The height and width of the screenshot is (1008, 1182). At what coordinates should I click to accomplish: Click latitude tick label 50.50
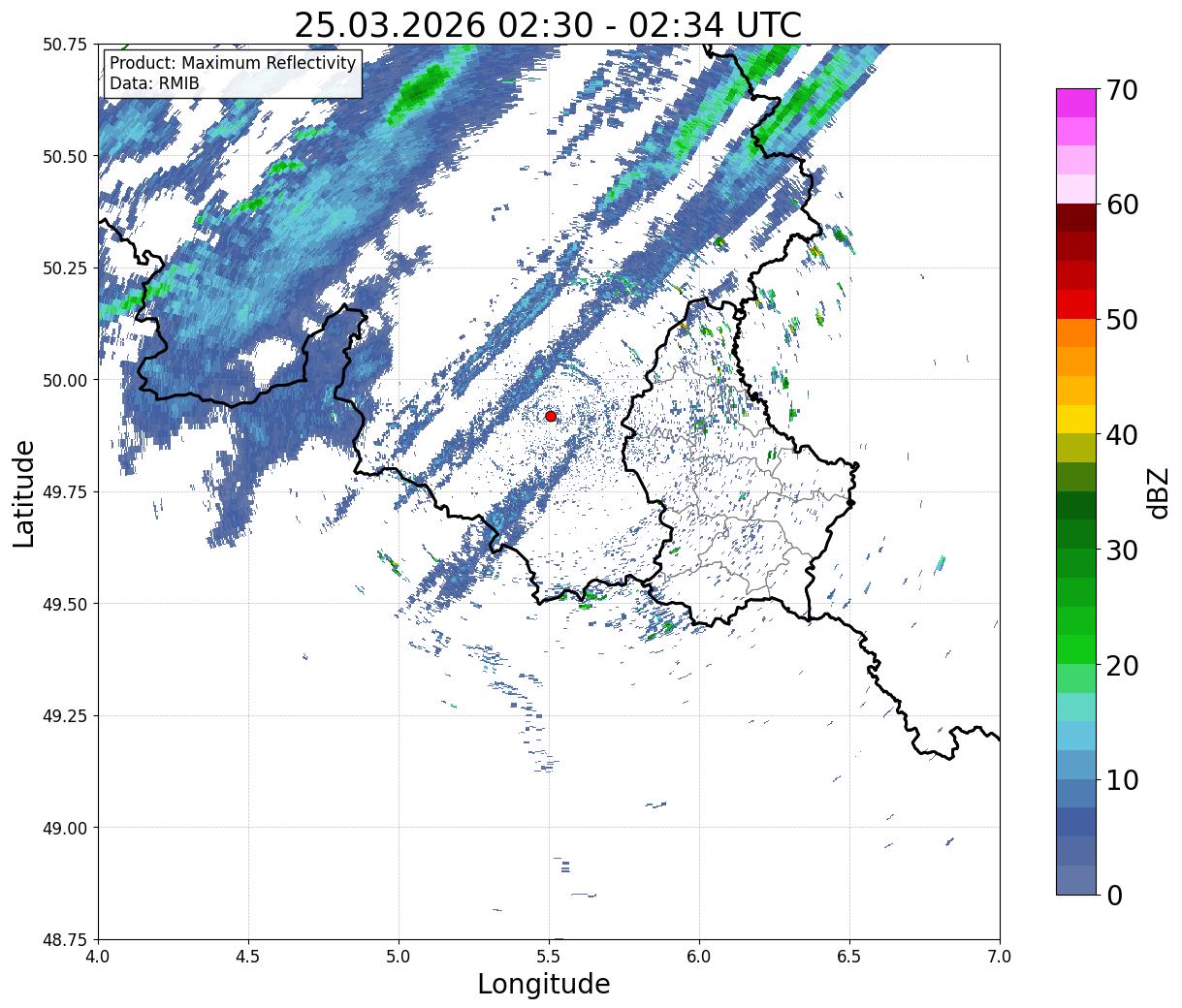[65, 156]
